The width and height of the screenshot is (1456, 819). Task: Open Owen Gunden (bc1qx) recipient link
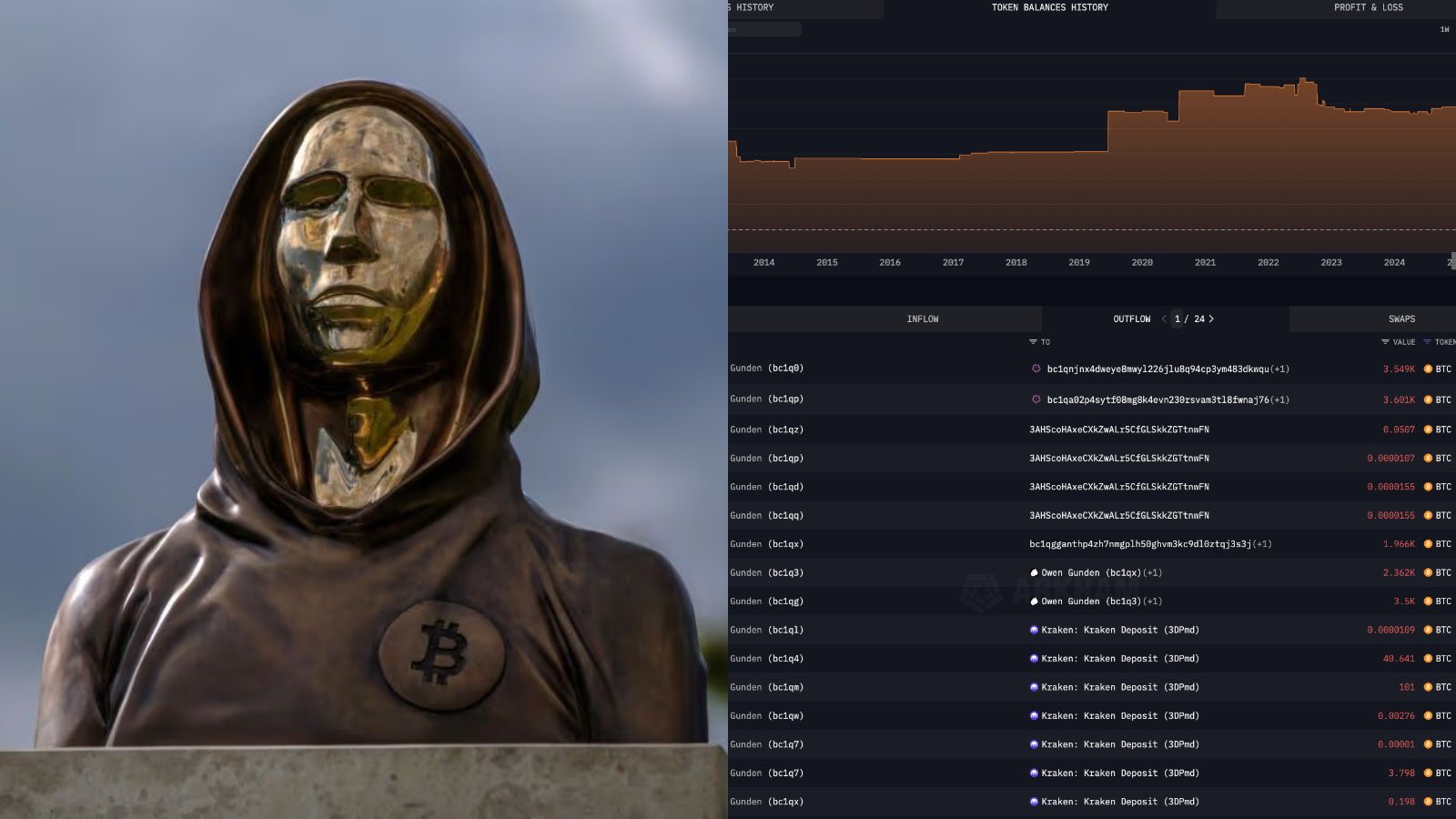coord(1091,573)
